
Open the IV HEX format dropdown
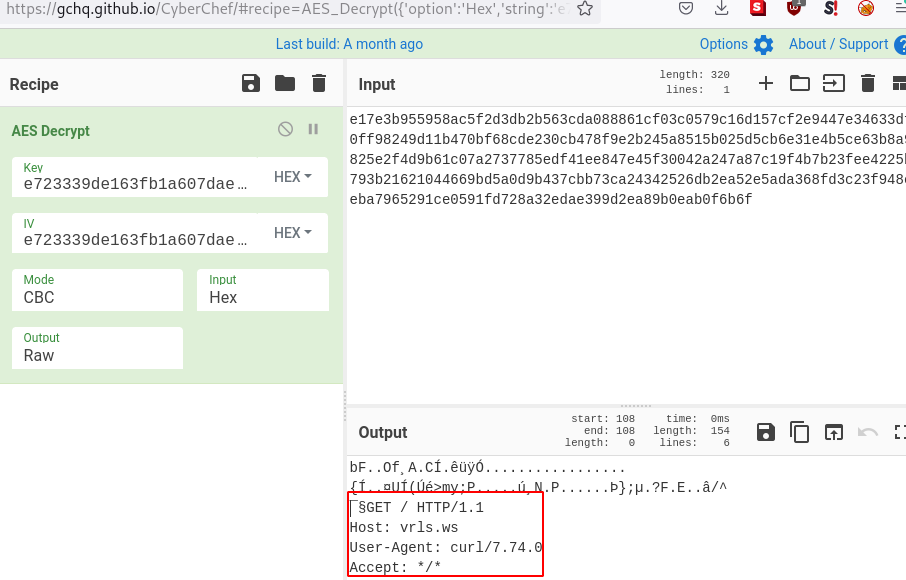pos(293,233)
